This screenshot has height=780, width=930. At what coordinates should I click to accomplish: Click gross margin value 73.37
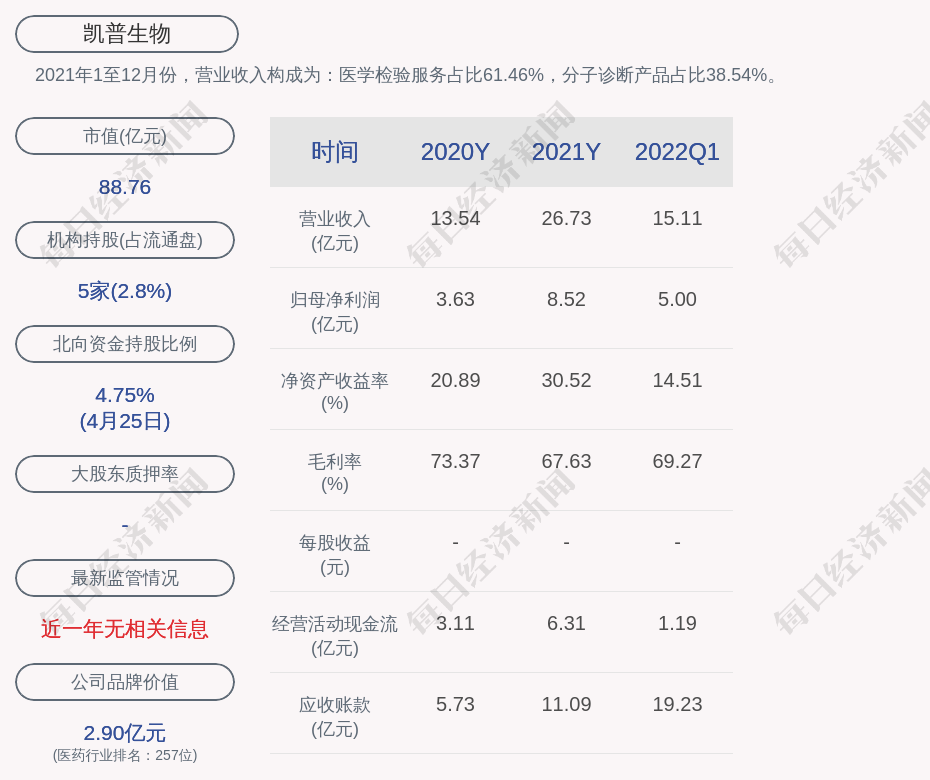(x=455, y=461)
